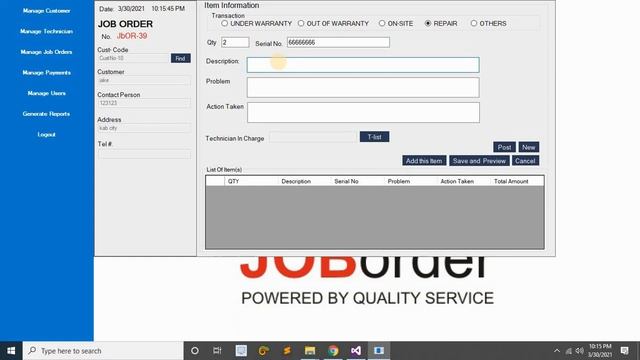Click the Find customer button
This screenshot has width=640, height=360.
[x=180, y=58]
